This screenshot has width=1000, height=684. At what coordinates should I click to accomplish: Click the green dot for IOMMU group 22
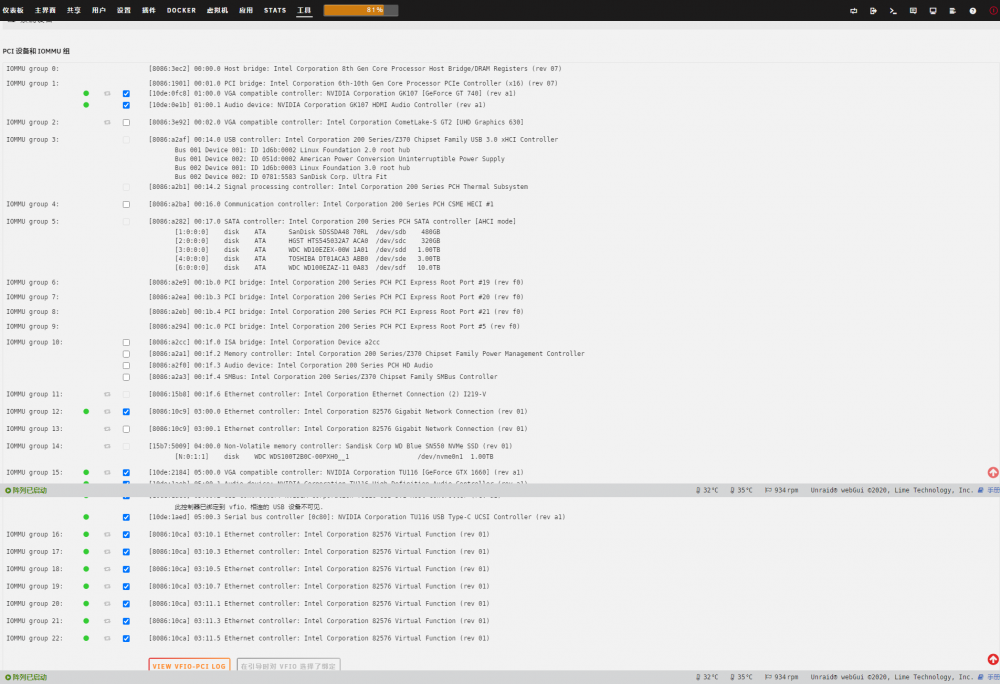pyautogui.click(x=86, y=638)
